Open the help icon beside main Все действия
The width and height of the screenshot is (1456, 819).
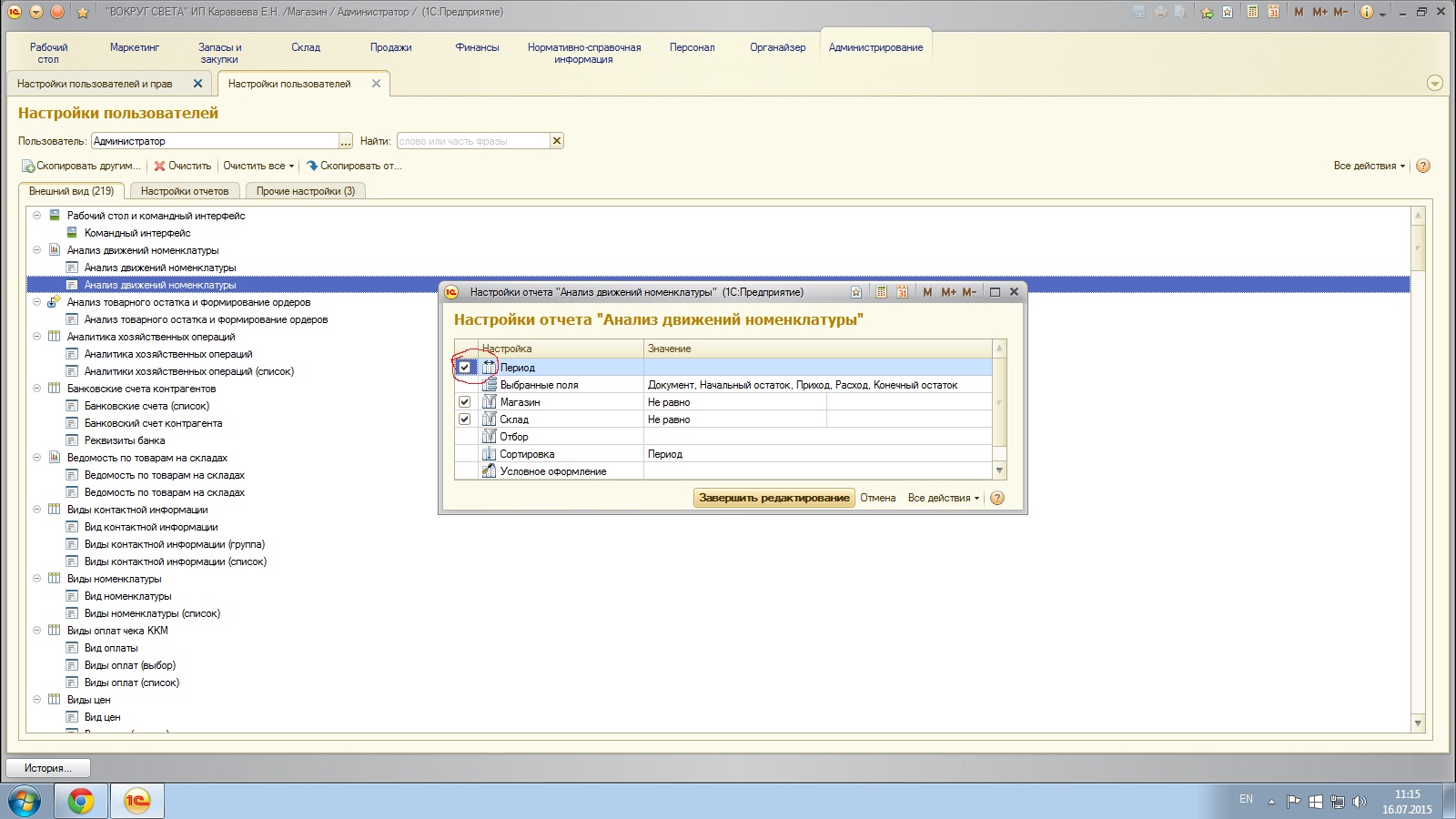pos(1423,166)
